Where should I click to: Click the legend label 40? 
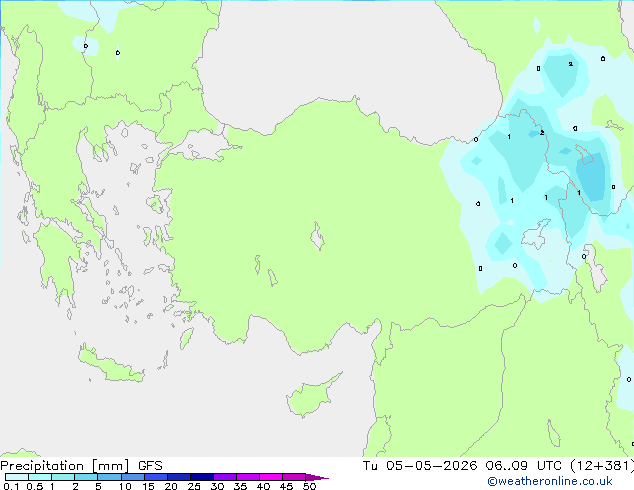[263, 486]
